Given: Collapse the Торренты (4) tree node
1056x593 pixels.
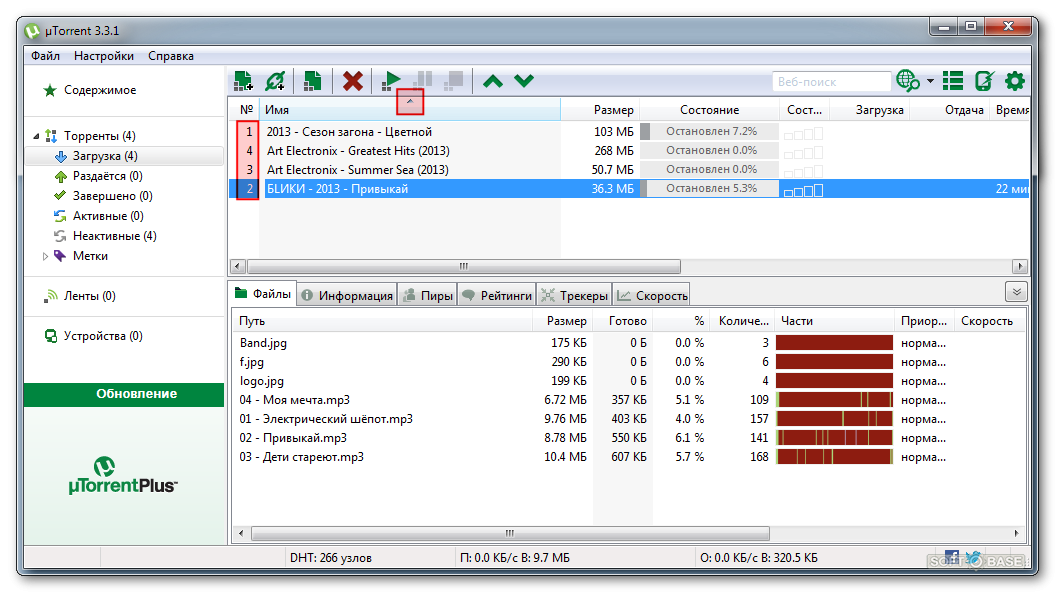Looking at the screenshot, I should (36, 136).
